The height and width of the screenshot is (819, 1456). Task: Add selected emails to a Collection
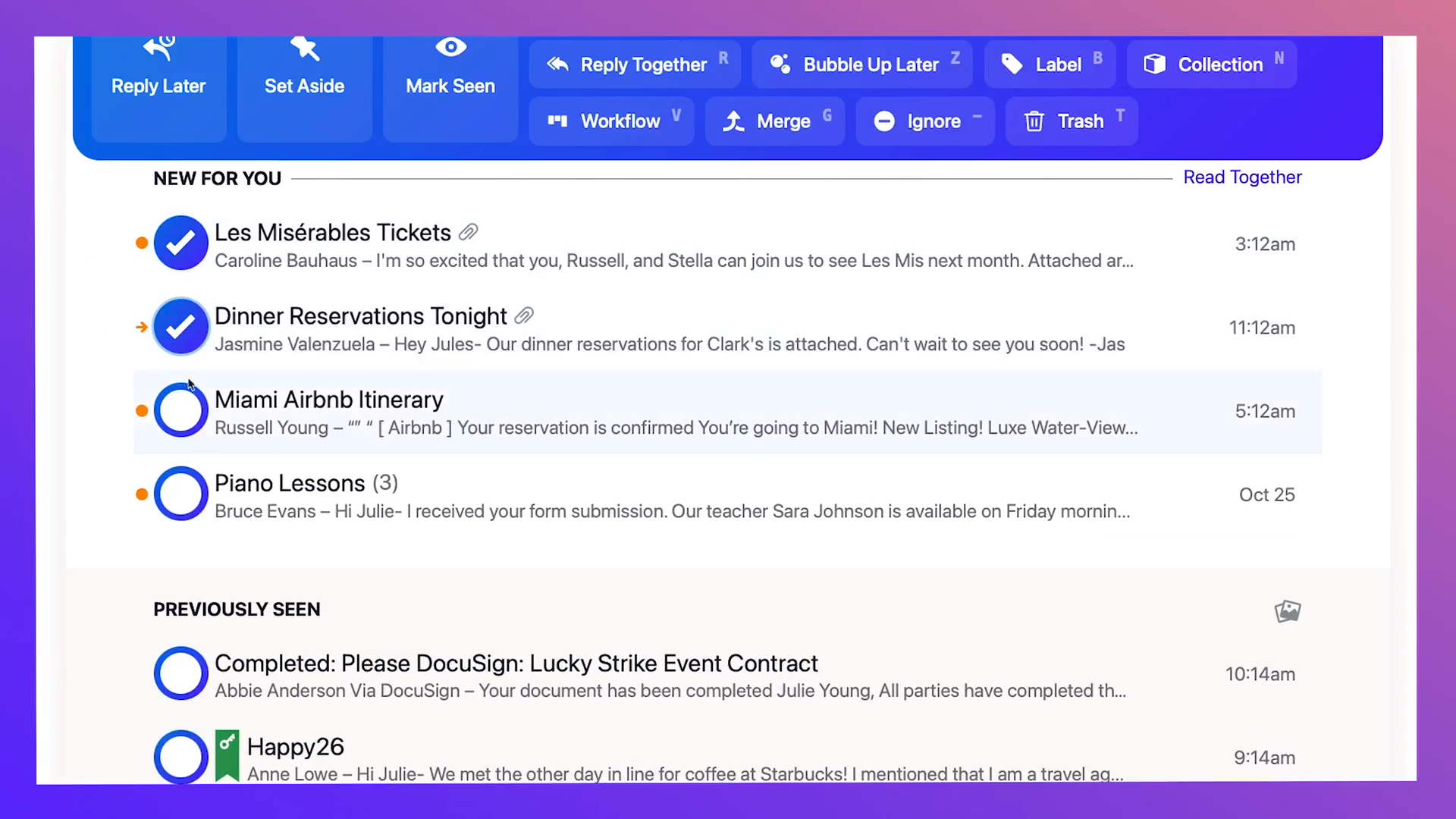(1211, 64)
